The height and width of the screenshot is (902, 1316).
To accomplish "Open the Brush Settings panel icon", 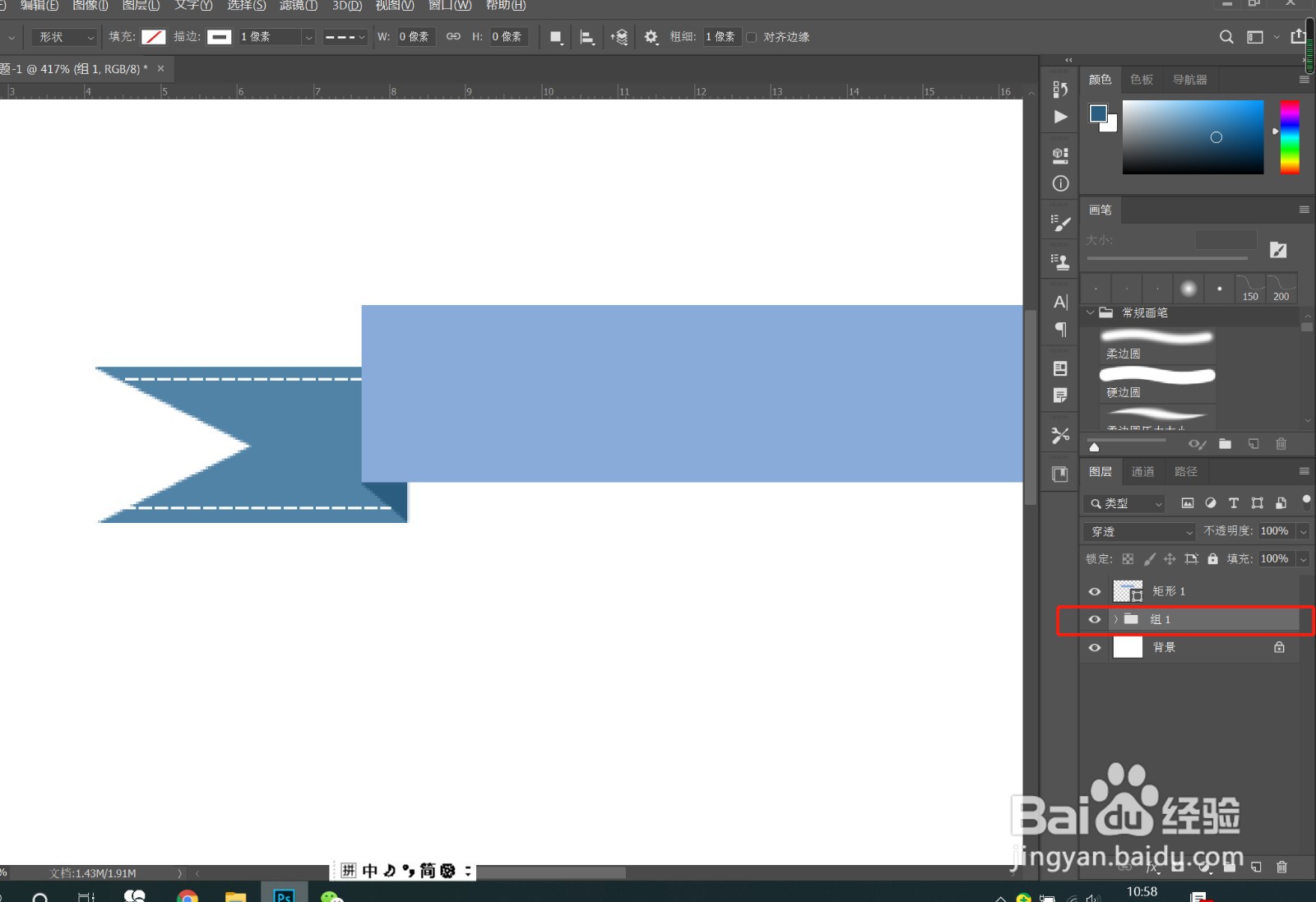I will point(1060,223).
